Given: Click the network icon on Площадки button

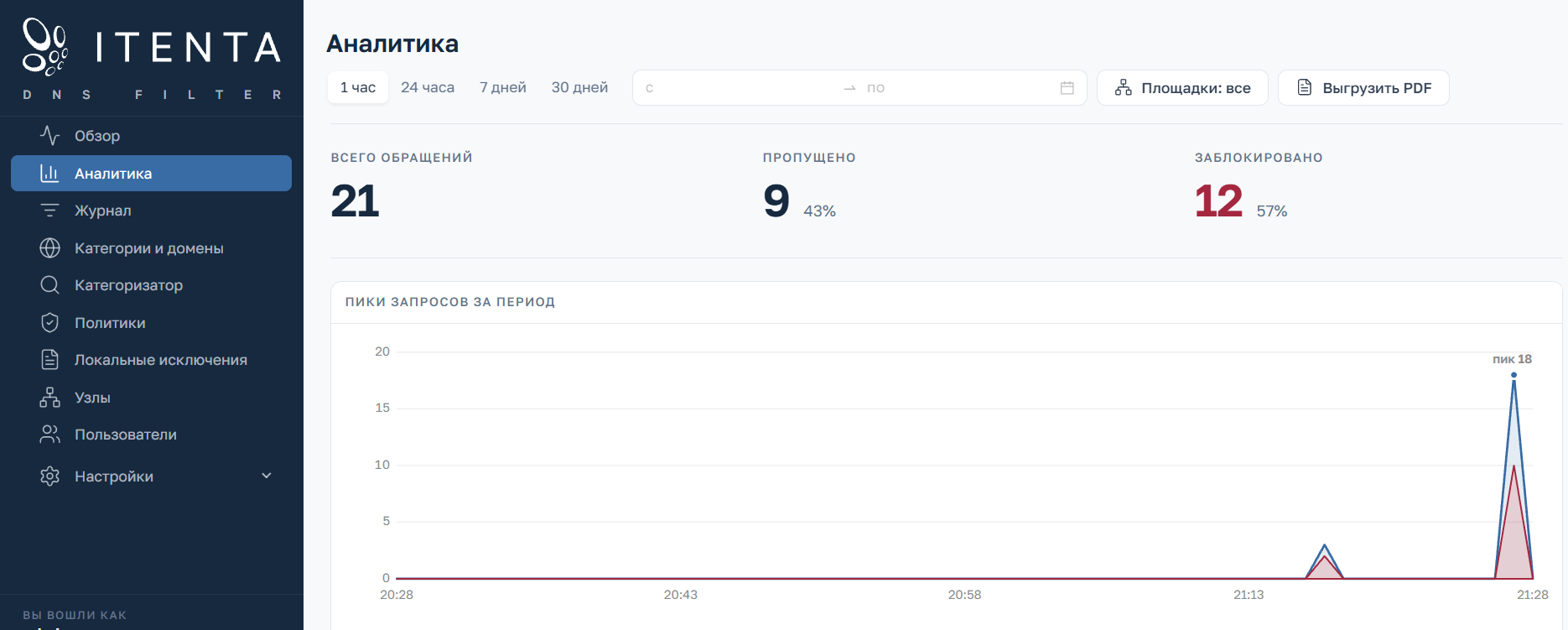Looking at the screenshot, I should pos(1124,88).
